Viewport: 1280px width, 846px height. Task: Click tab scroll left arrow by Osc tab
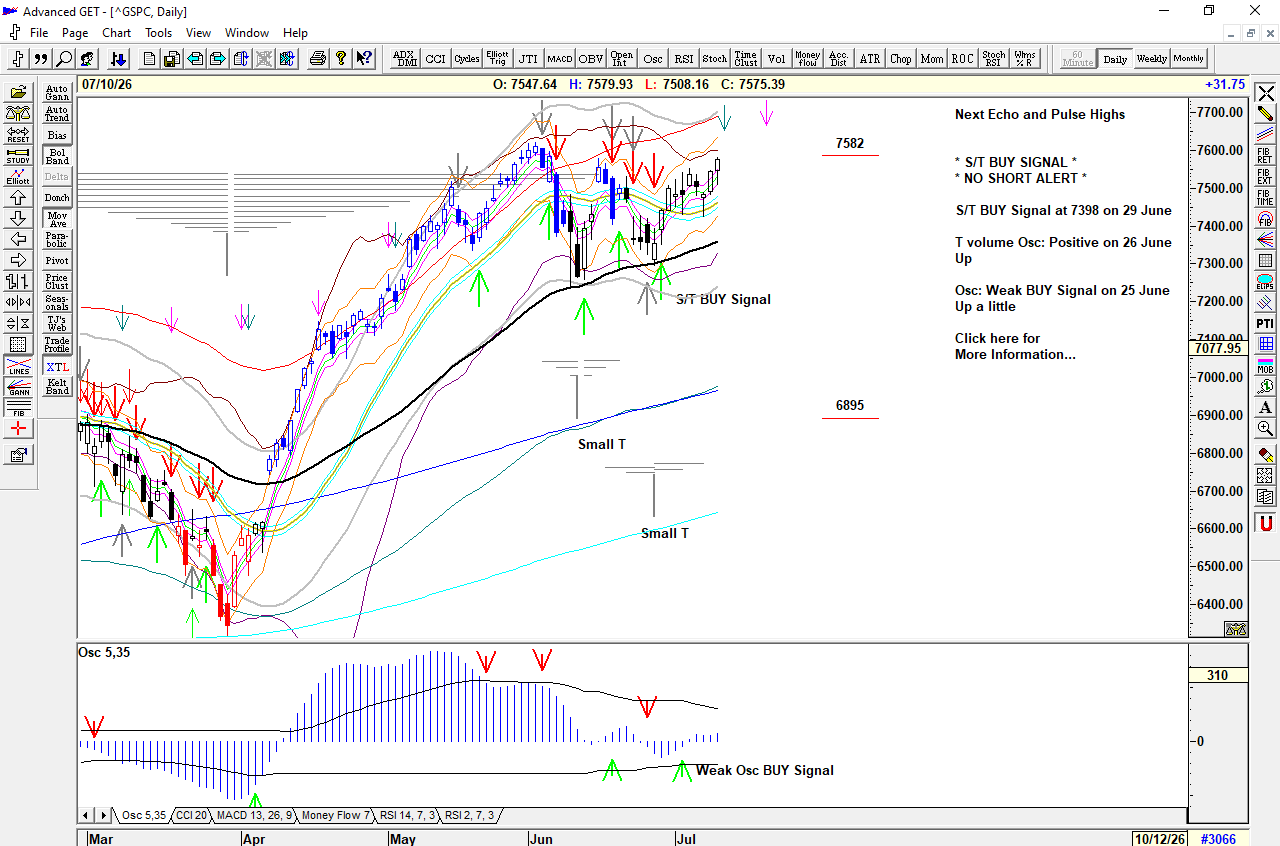[x=86, y=815]
